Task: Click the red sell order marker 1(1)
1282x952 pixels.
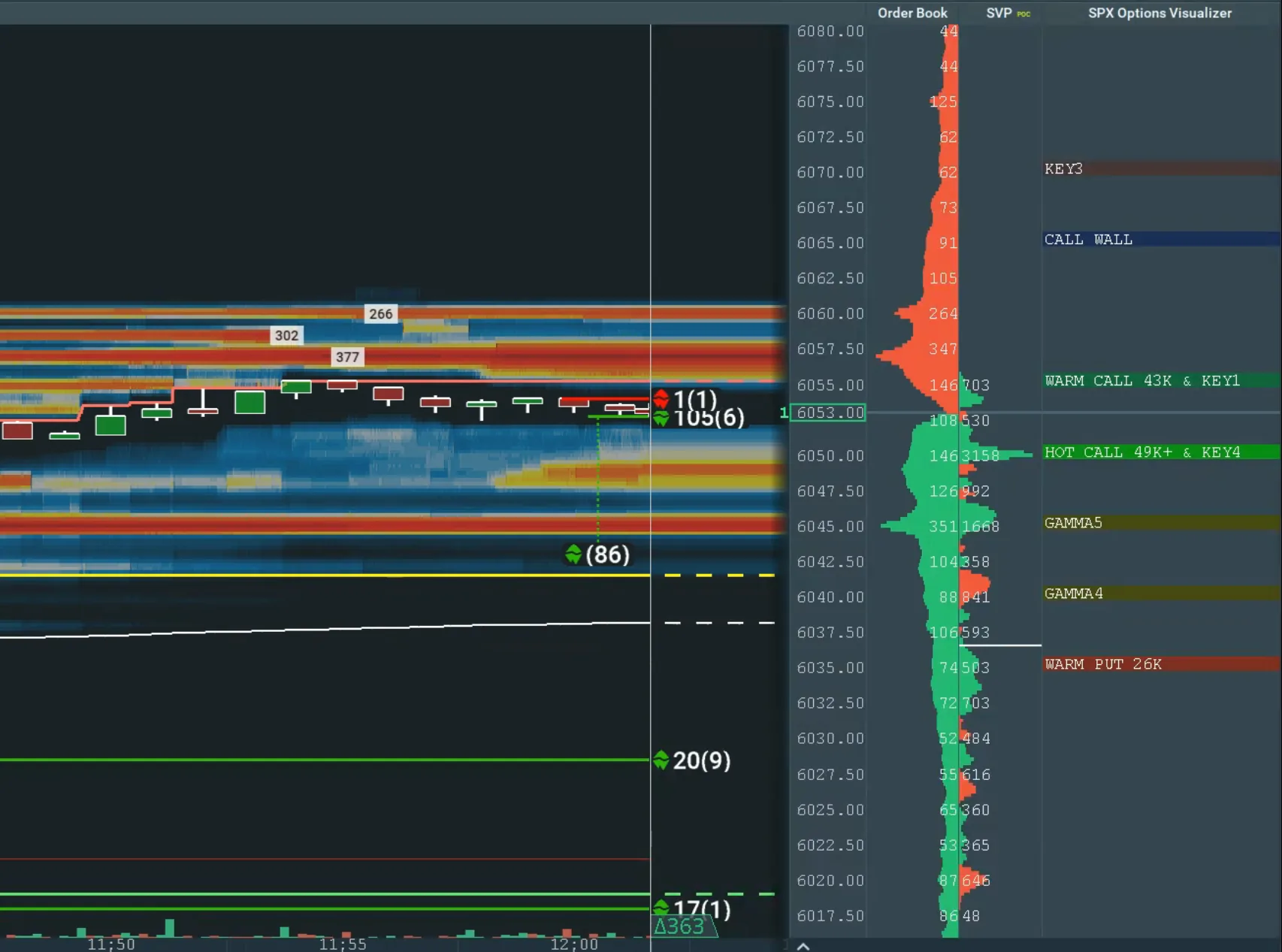Action: click(x=685, y=399)
